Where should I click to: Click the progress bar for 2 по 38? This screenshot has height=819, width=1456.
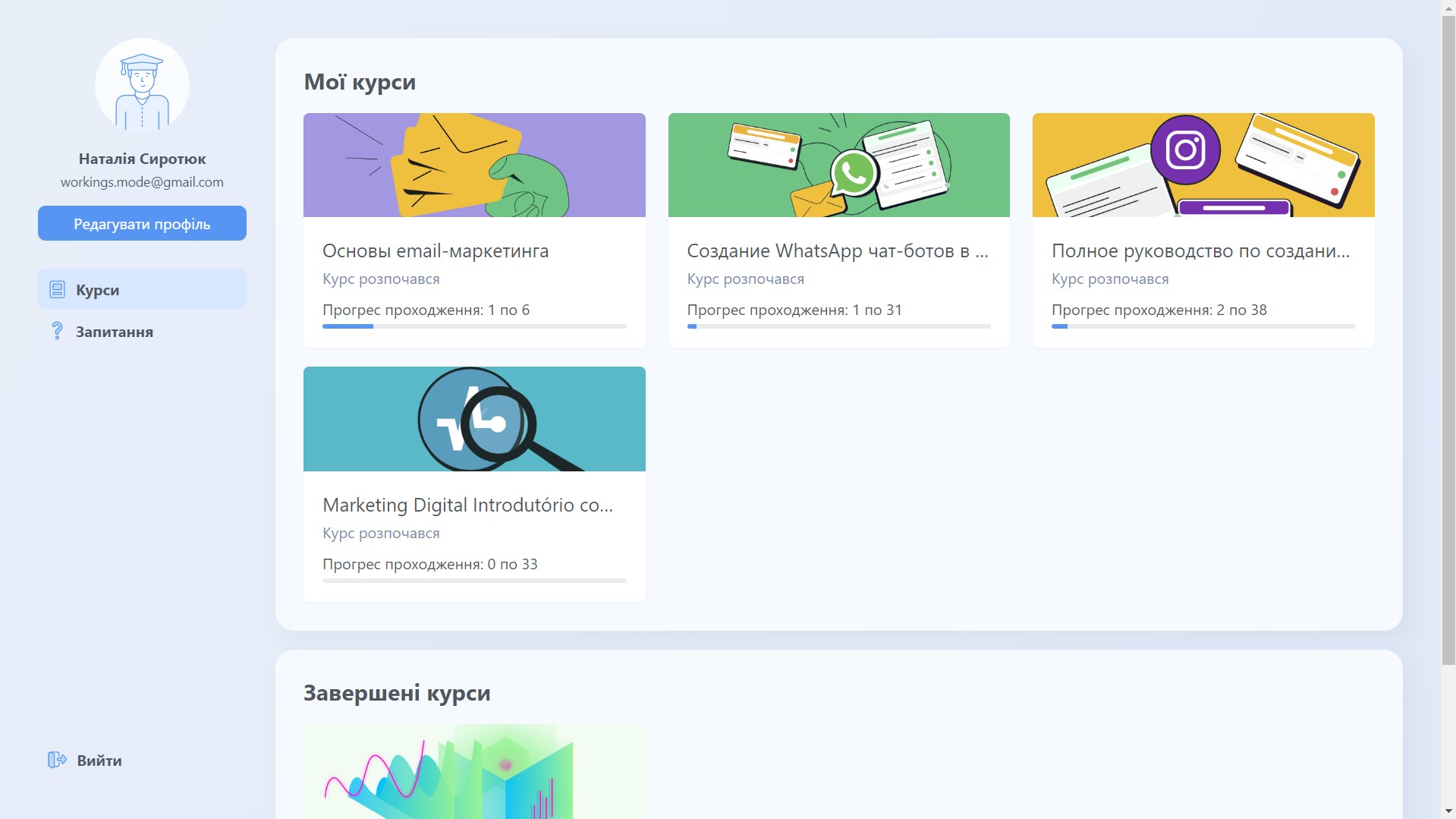[1203, 326]
